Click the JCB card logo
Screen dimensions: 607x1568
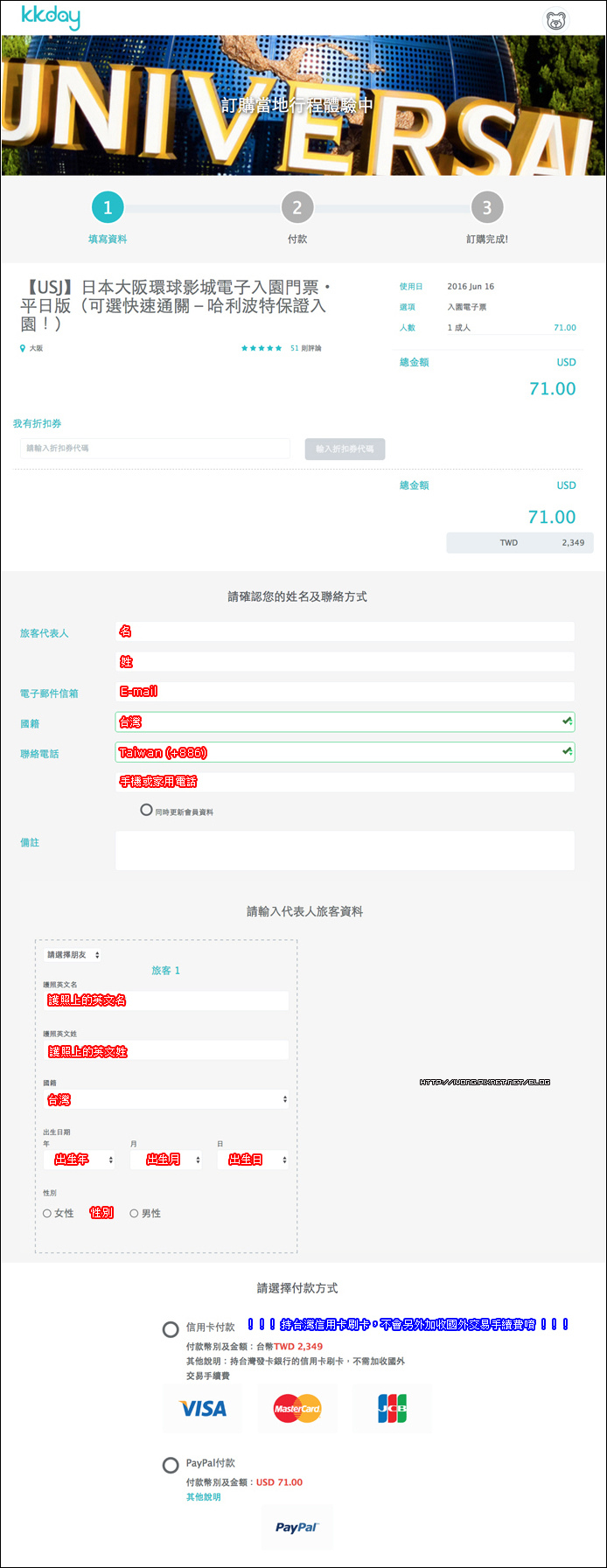pyautogui.click(x=392, y=1409)
